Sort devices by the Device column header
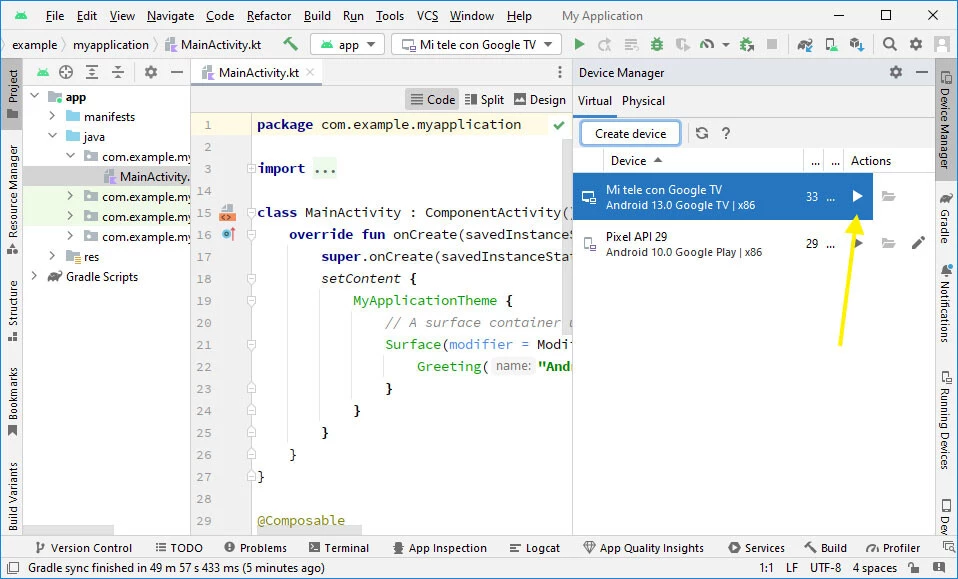 coord(636,161)
